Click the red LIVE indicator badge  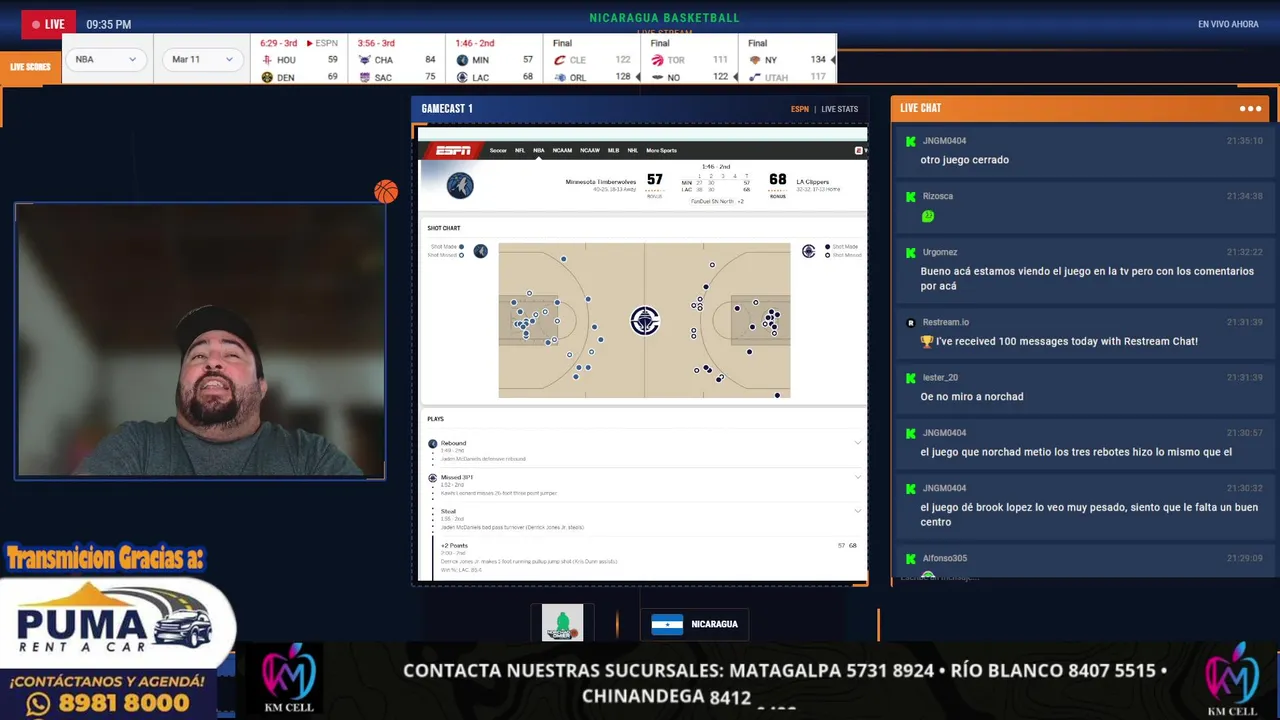(x=48, y=24)
